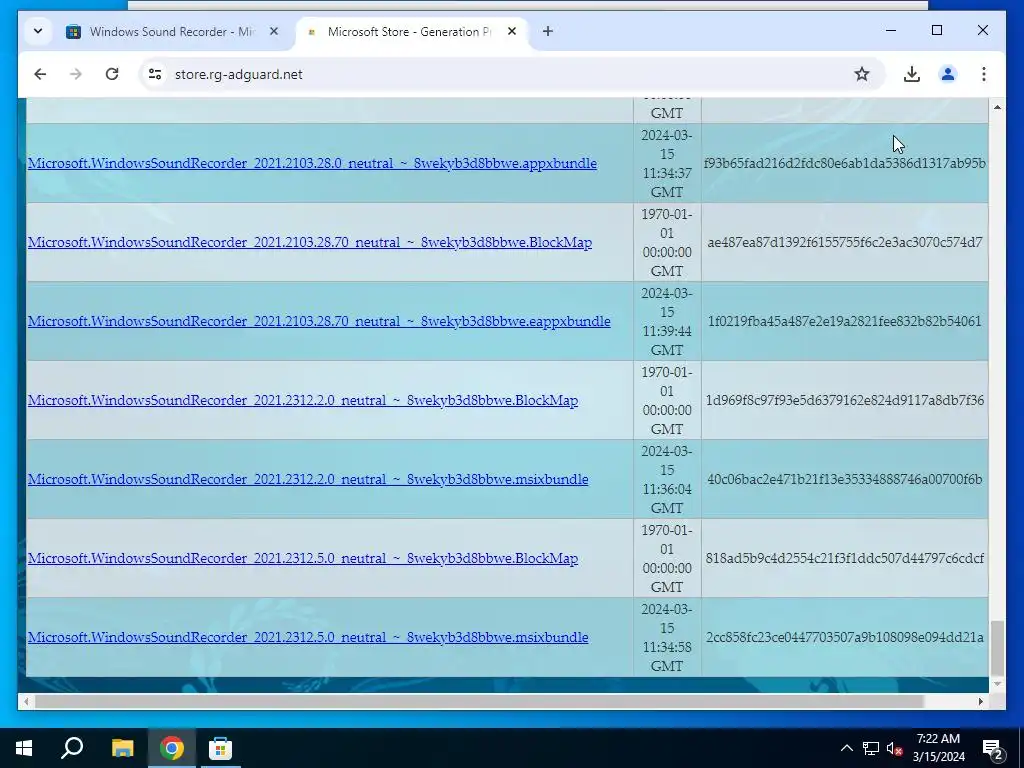Click the 11:34:58 GMT date cell
This screenshot has height=768, width=1024.
point(667,637)
